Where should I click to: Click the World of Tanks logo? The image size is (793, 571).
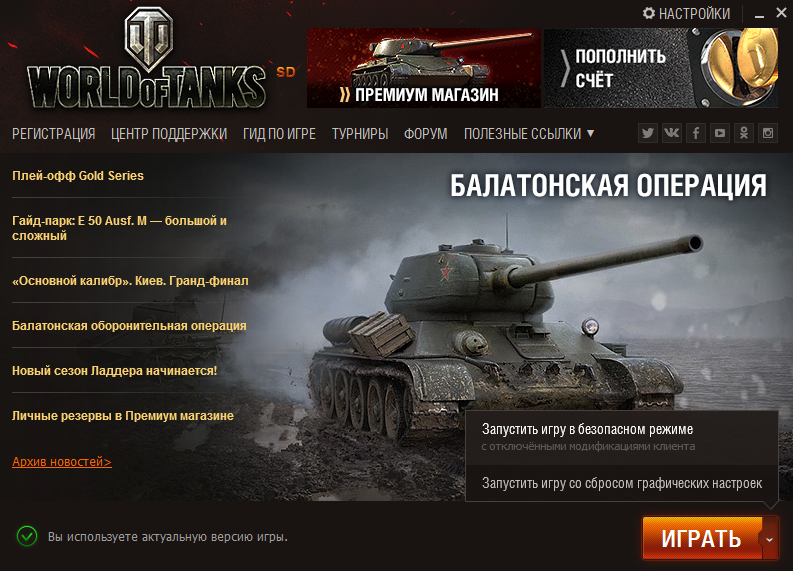(x=147, y=60)
